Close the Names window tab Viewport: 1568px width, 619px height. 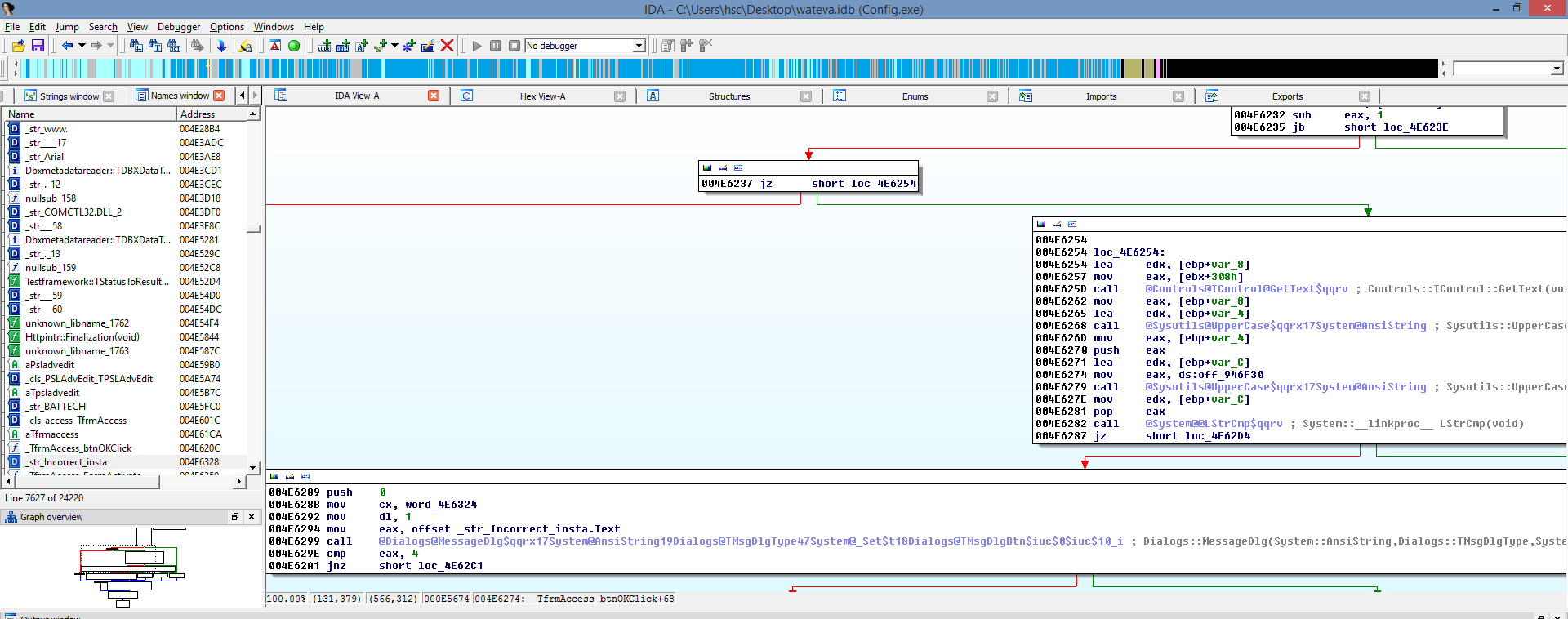coord(219,96)
